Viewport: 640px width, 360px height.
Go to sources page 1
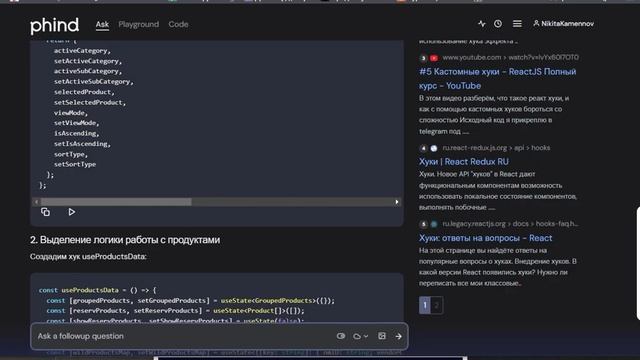(424, 305)
